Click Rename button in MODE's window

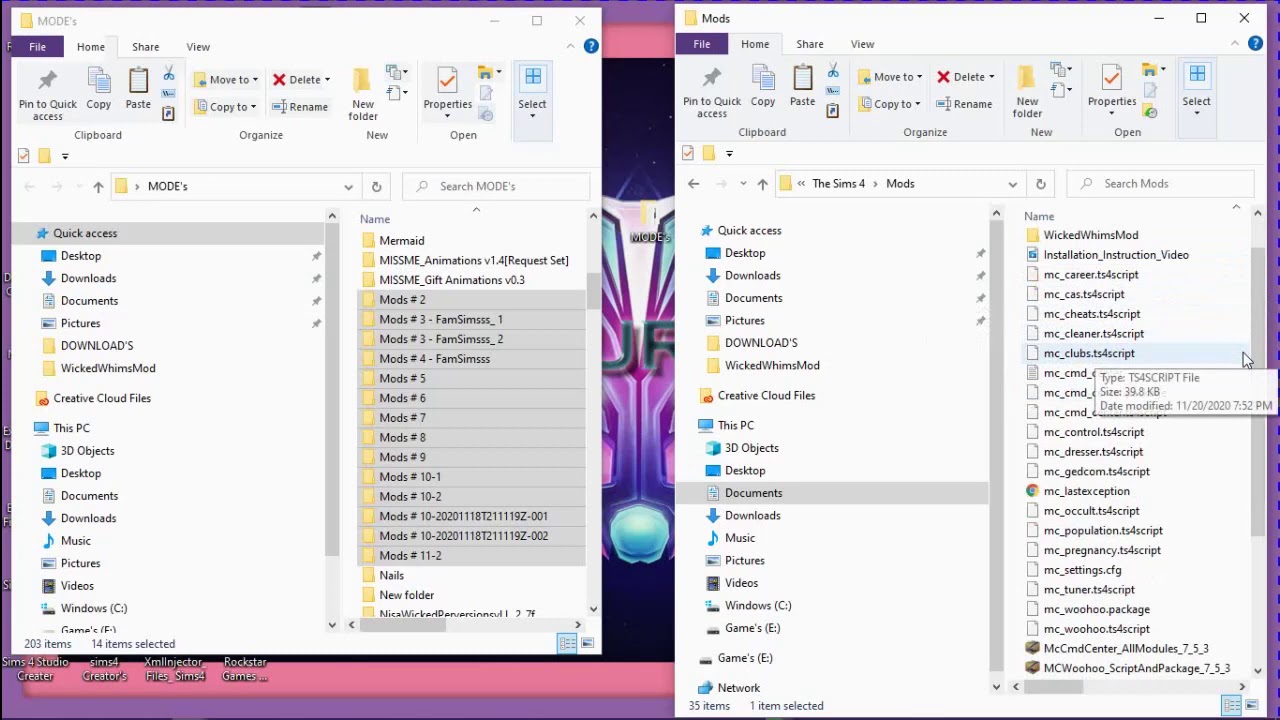[x=300, y=107]
